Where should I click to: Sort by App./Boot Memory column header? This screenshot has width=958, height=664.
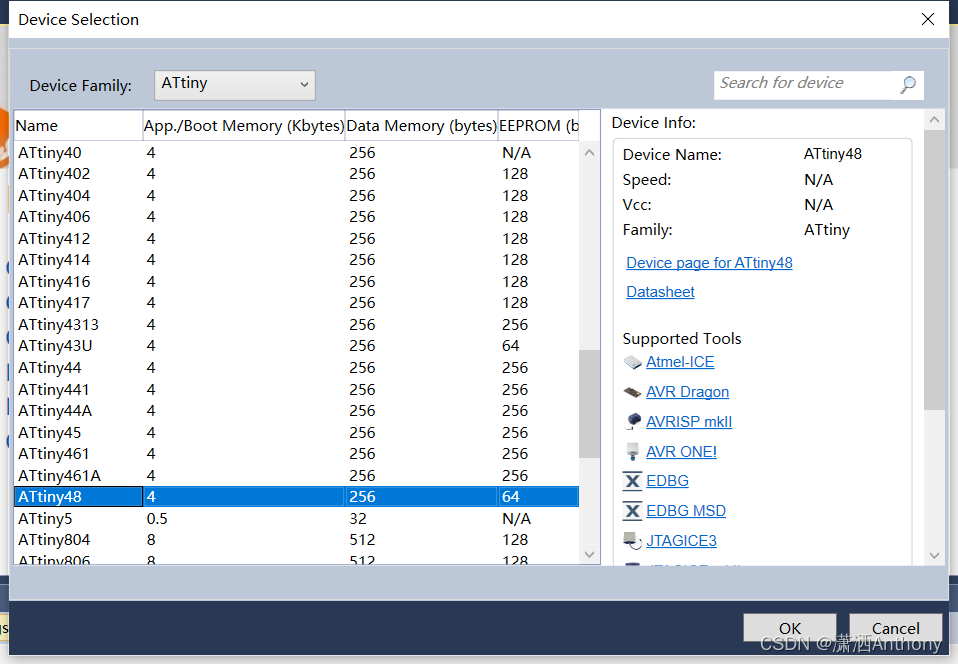click(x=244, y=126)
